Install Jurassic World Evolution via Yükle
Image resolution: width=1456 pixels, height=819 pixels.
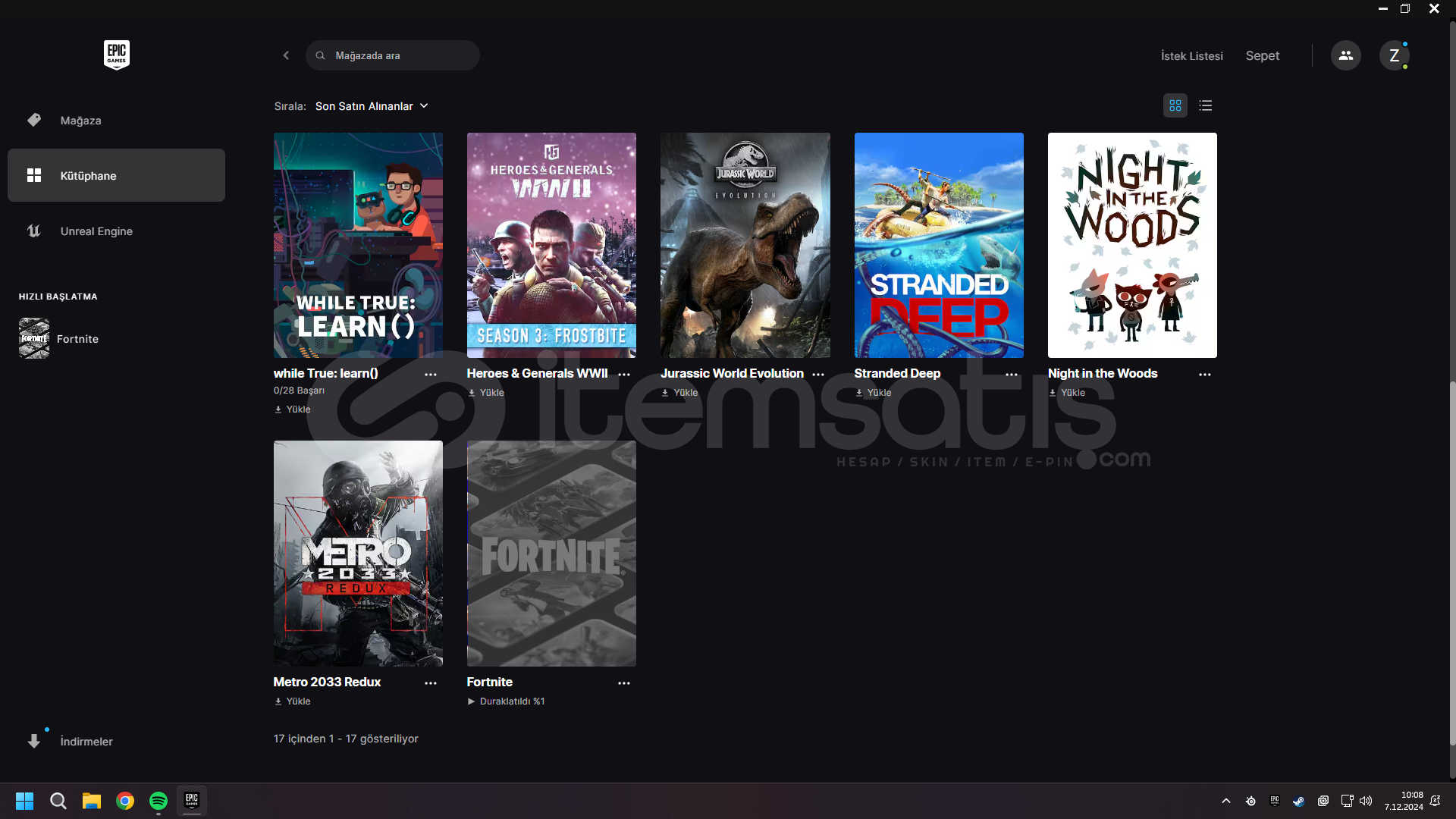click(679, 393)
